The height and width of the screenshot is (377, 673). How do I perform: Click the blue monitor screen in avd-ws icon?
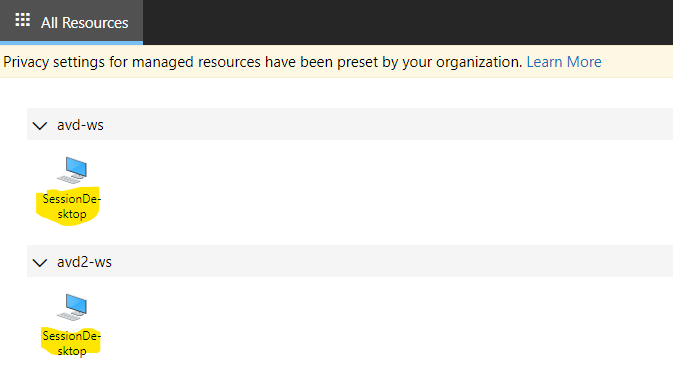pyautogui.click(x=76, y=167)
